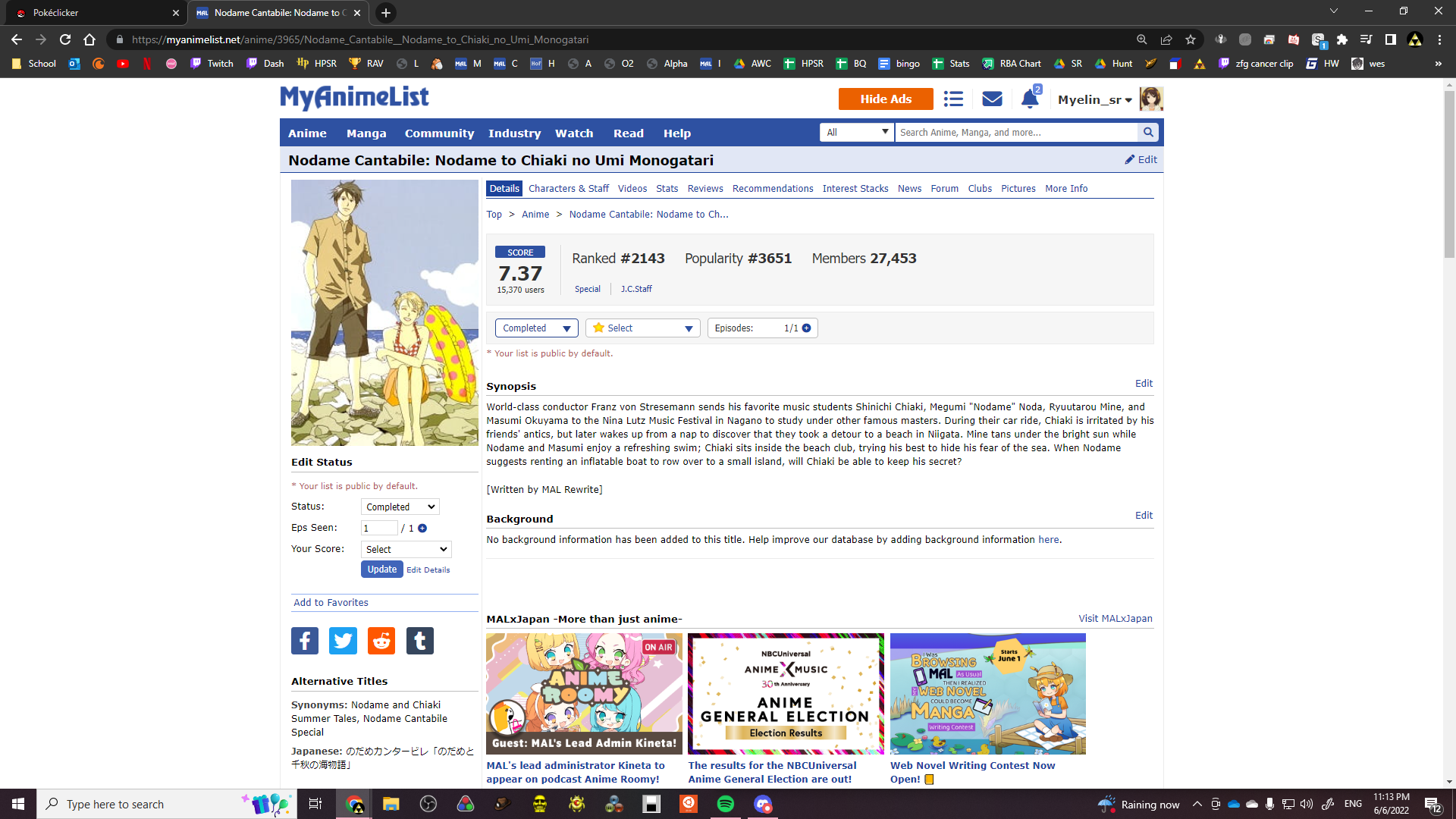
Task: Share on Reddit icon
Action: (x=381, y=641)
